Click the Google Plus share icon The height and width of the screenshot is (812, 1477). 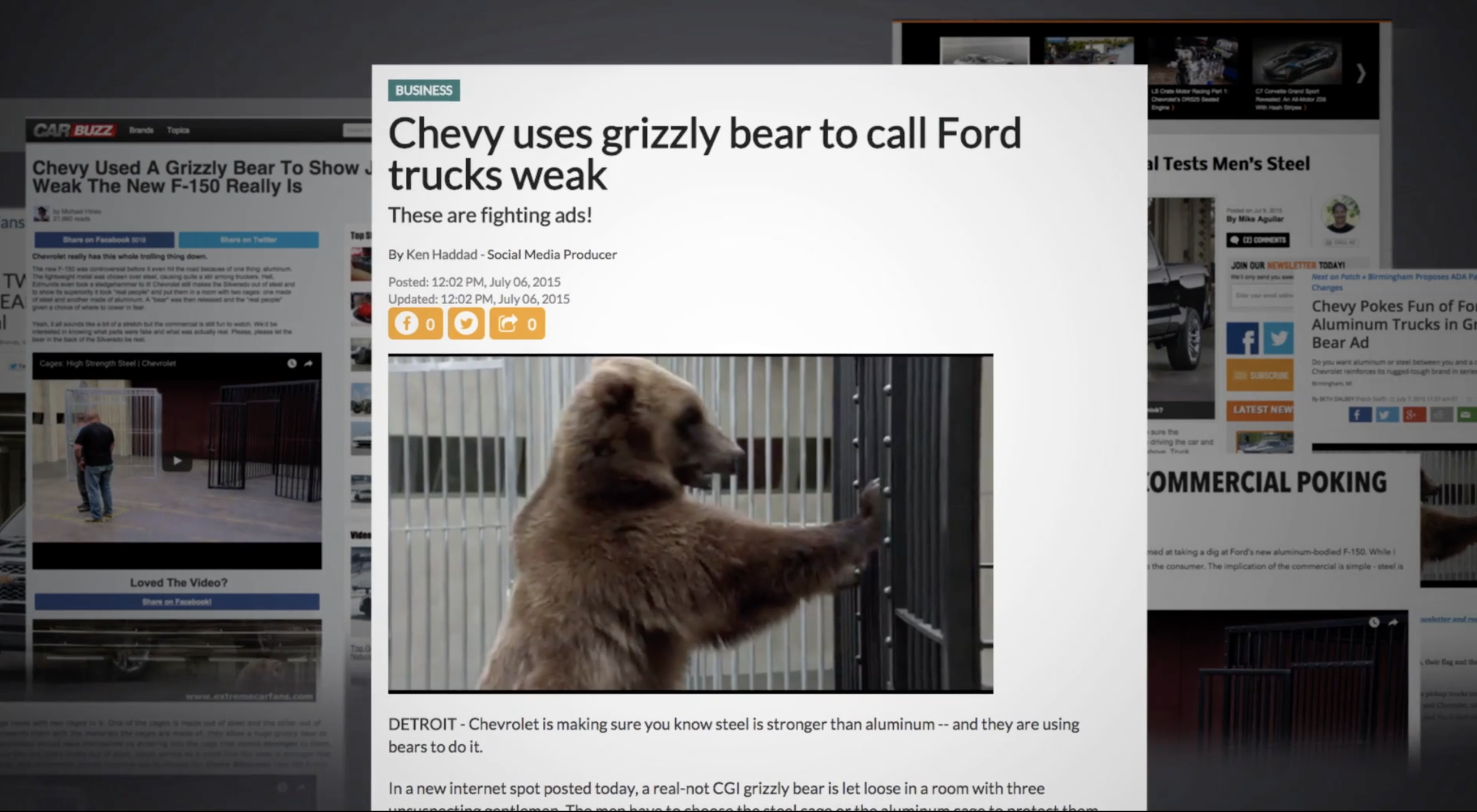click(1414, 415)
